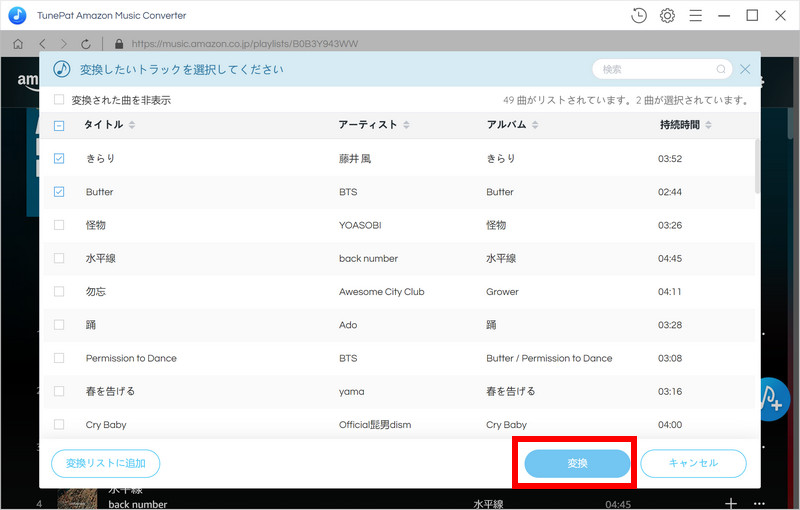Open the settings gear icon
This screenshot has height=510, width=800.
[667, 15]
